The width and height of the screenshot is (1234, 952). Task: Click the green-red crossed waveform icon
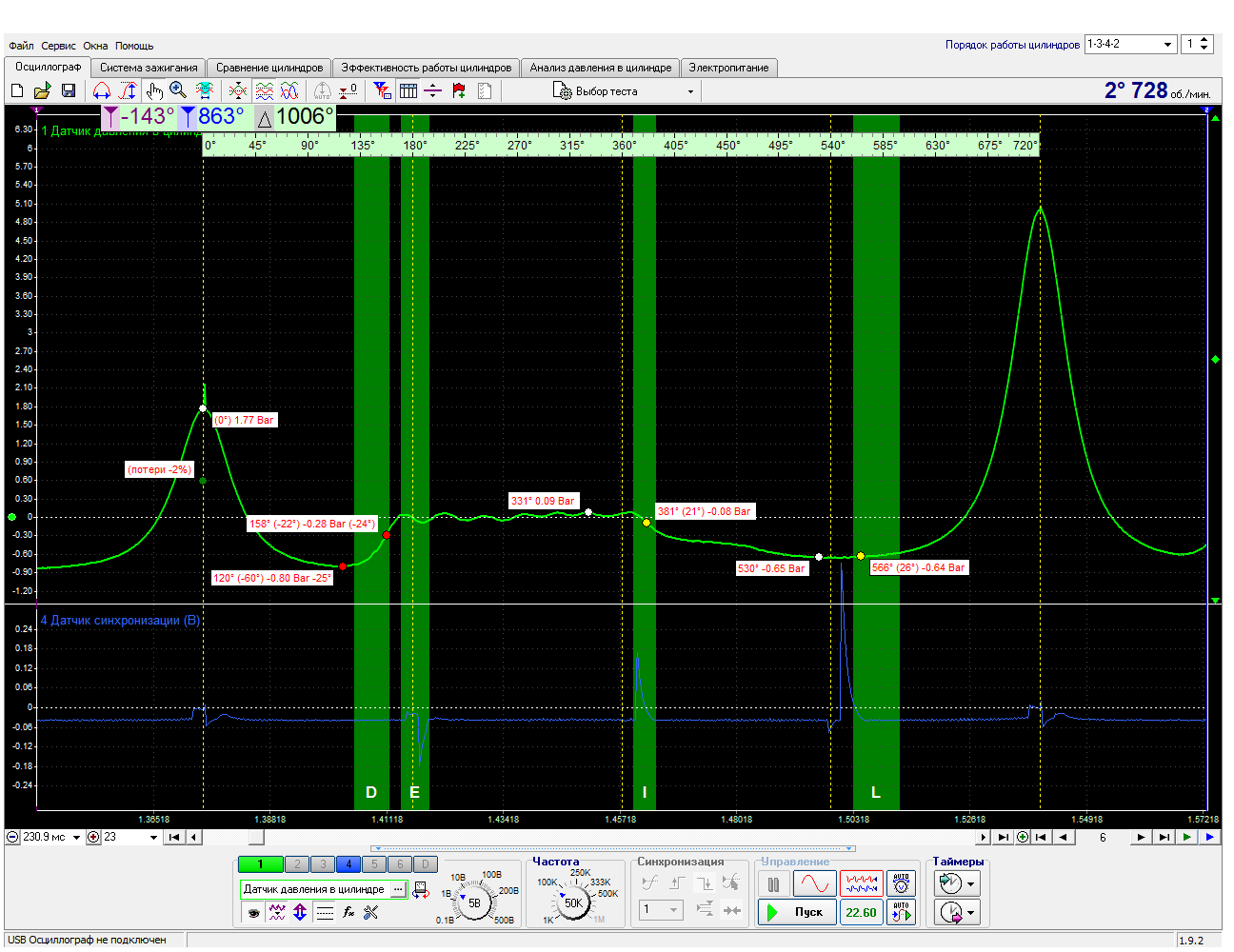click(238, 90)
